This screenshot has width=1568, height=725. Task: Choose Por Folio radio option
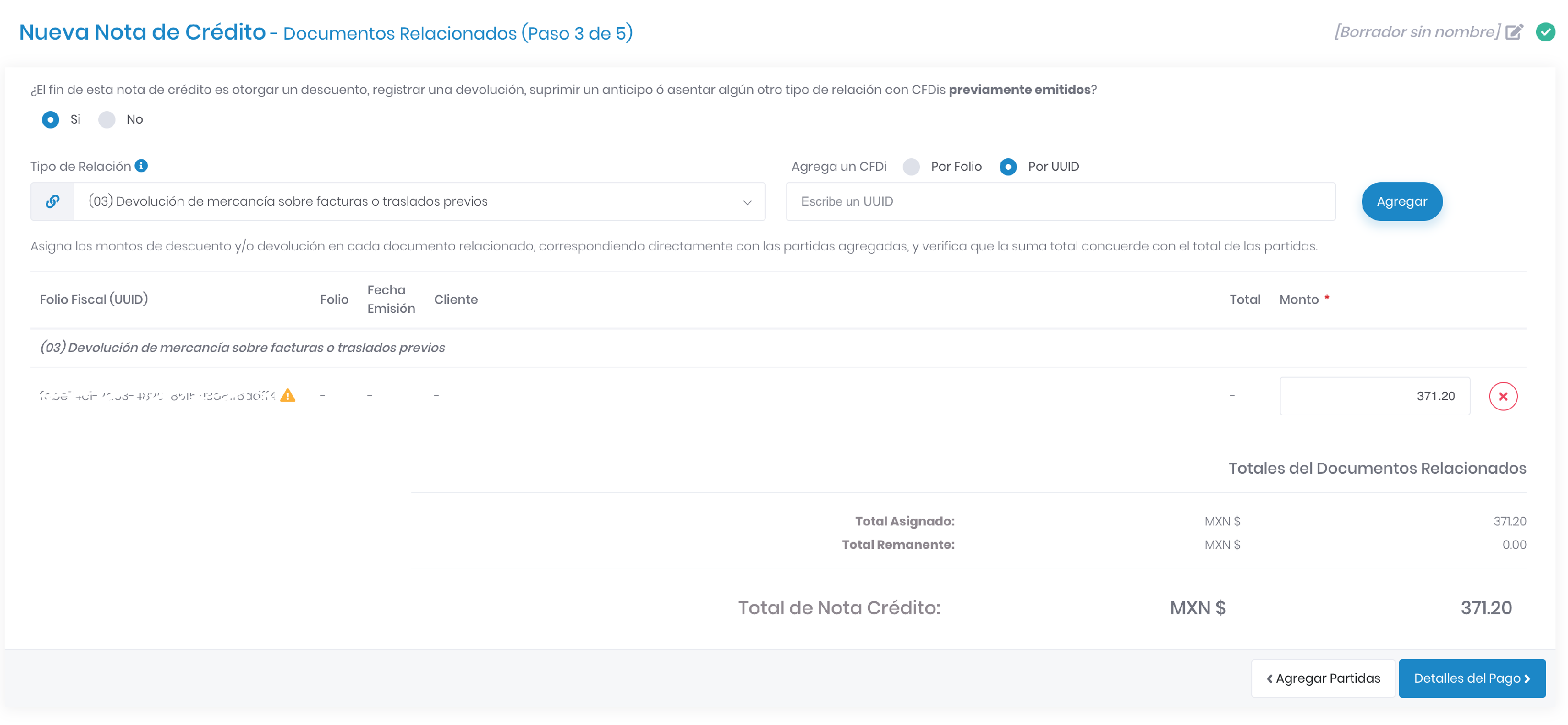910,167
